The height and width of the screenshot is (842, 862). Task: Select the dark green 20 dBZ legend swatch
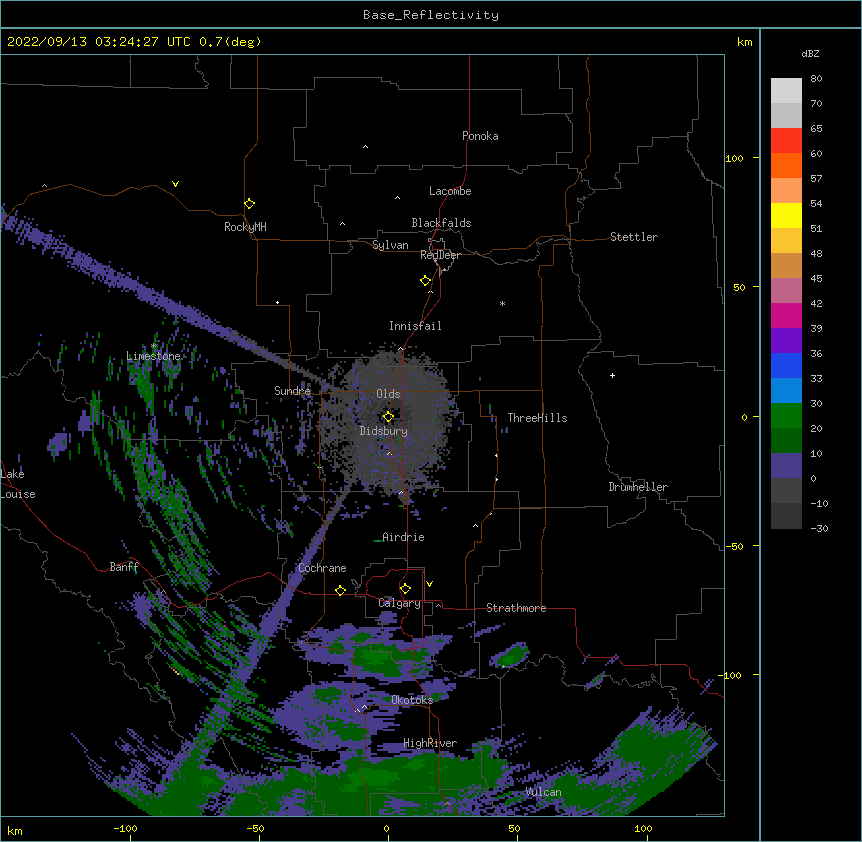click(786, 441)
